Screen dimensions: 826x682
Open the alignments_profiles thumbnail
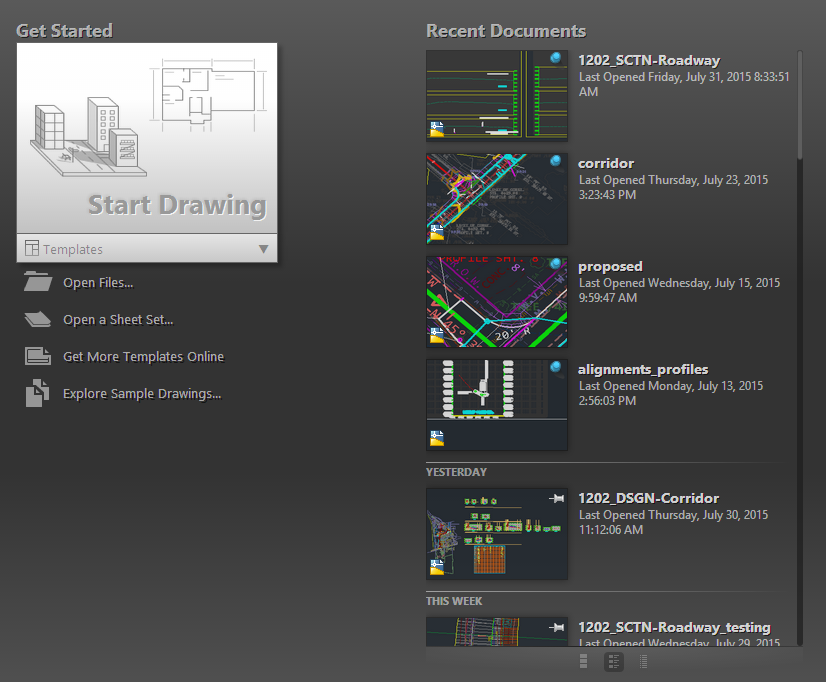[x=497, y=404]
